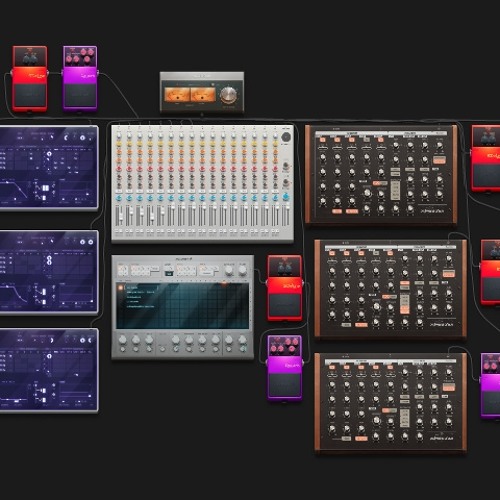Screen dimensions: 500x500
Task: Click the first orange button on the bottom wood-sided synth
Action: (x=332, y=367)
